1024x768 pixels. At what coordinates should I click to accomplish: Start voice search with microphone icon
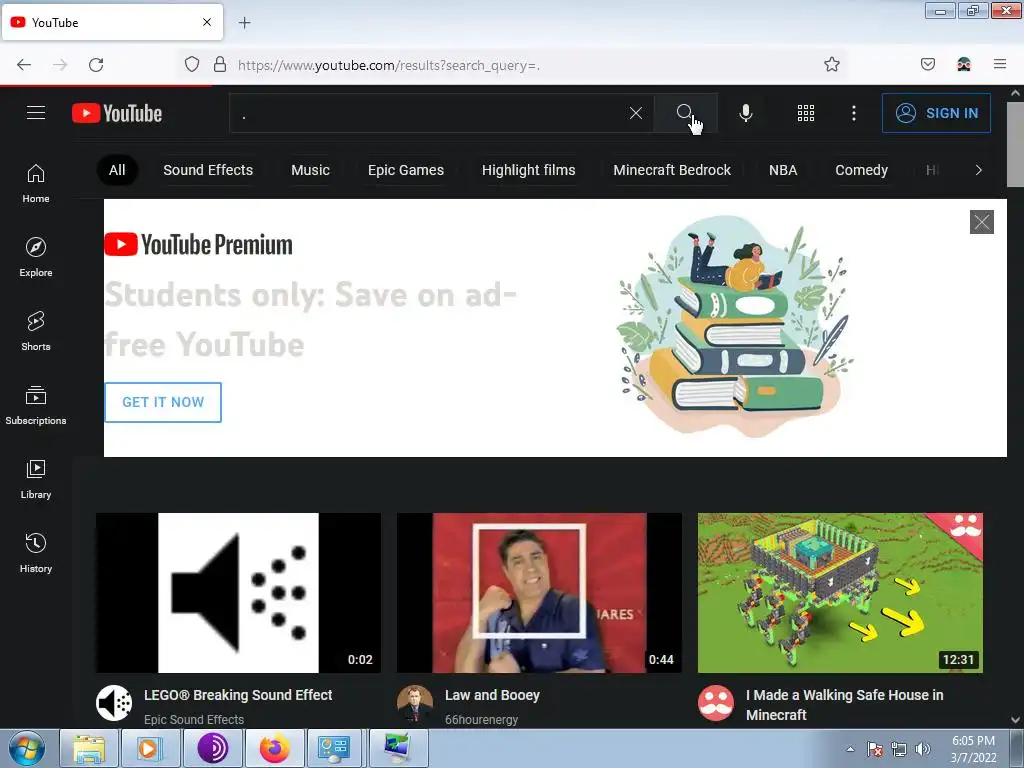pos(745,113)
